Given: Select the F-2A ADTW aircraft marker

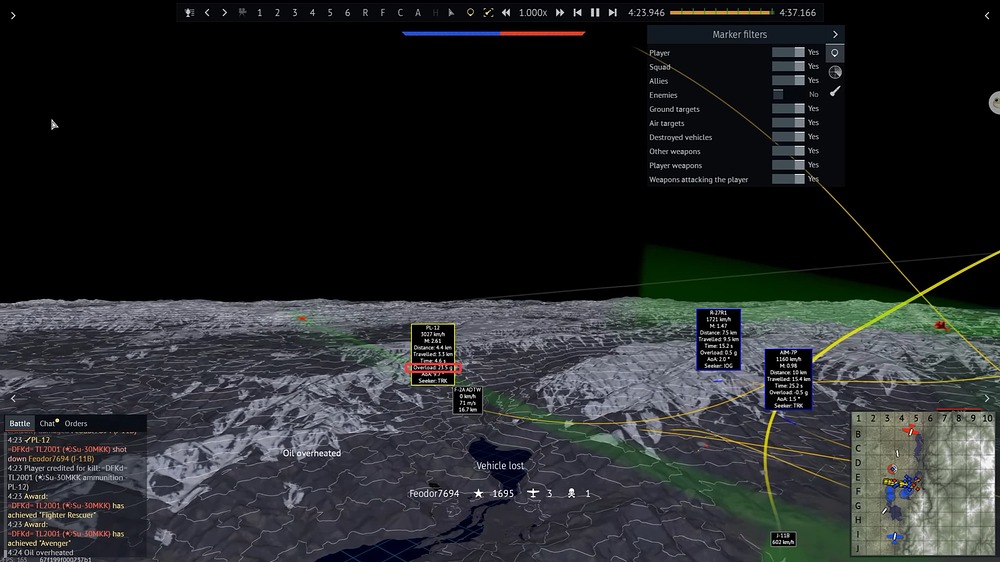Looking at the screenshot, I should coord(467,399).
